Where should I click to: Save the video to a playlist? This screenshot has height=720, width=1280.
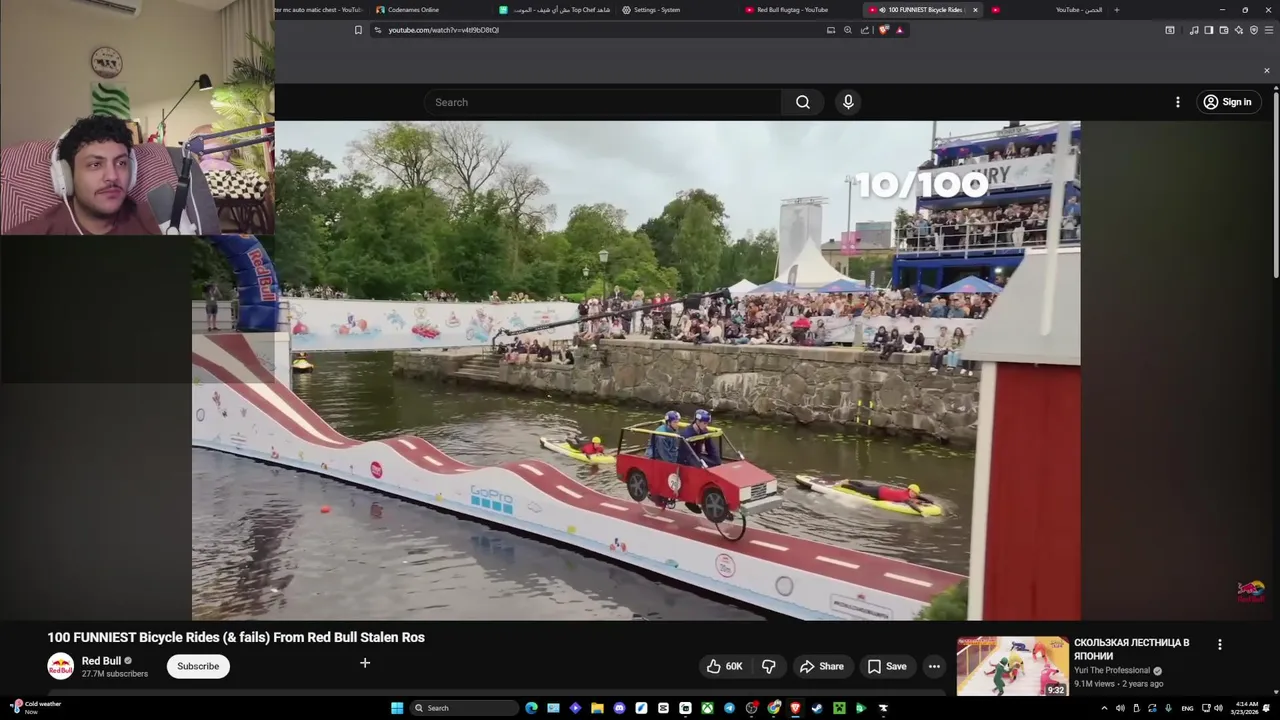pos(887,666)
